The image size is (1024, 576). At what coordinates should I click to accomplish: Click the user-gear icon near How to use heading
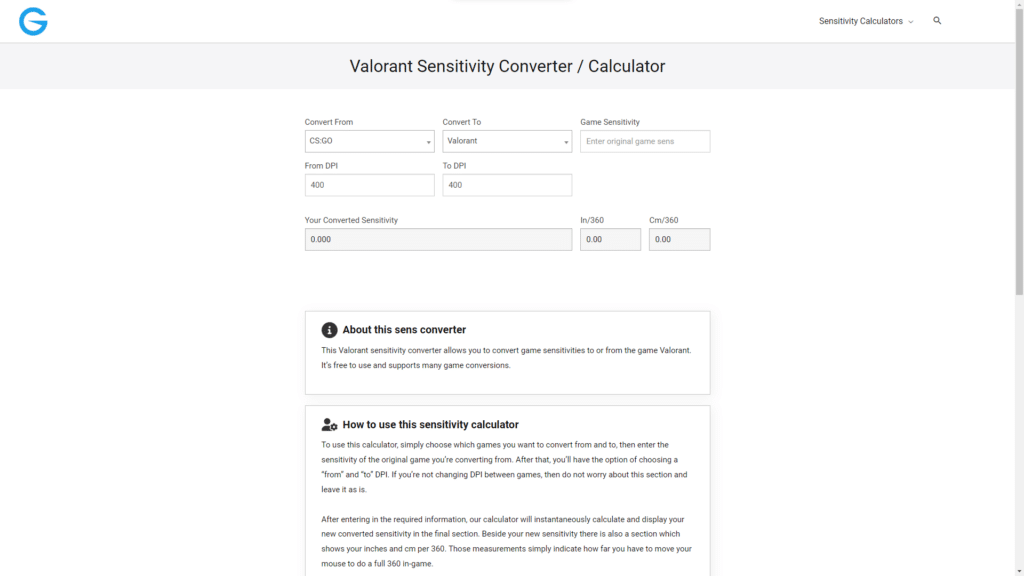pos(329,423)
